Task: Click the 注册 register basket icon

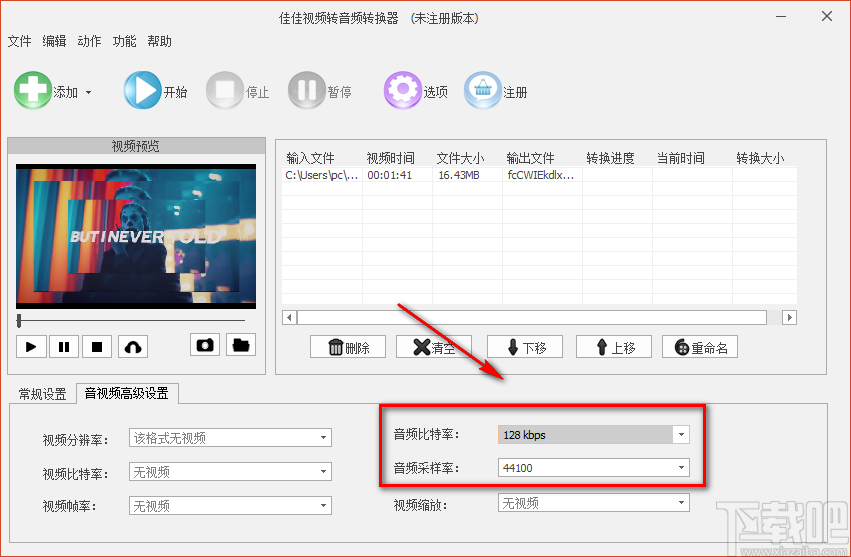Action: click(482, 90)
